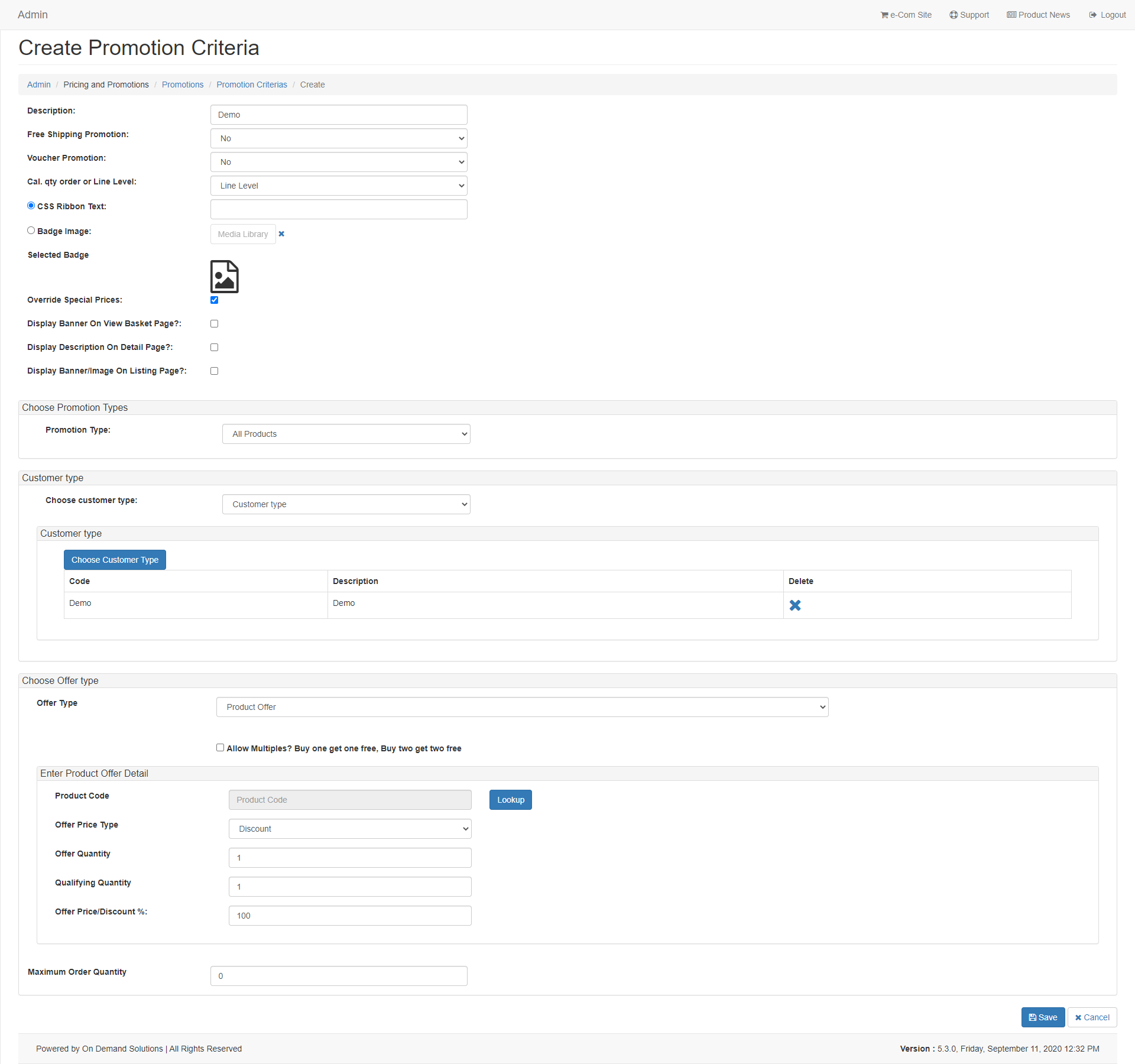Clear badge image with small x icon
Screen dimensions: 1135x1064
tap(281, 234)
